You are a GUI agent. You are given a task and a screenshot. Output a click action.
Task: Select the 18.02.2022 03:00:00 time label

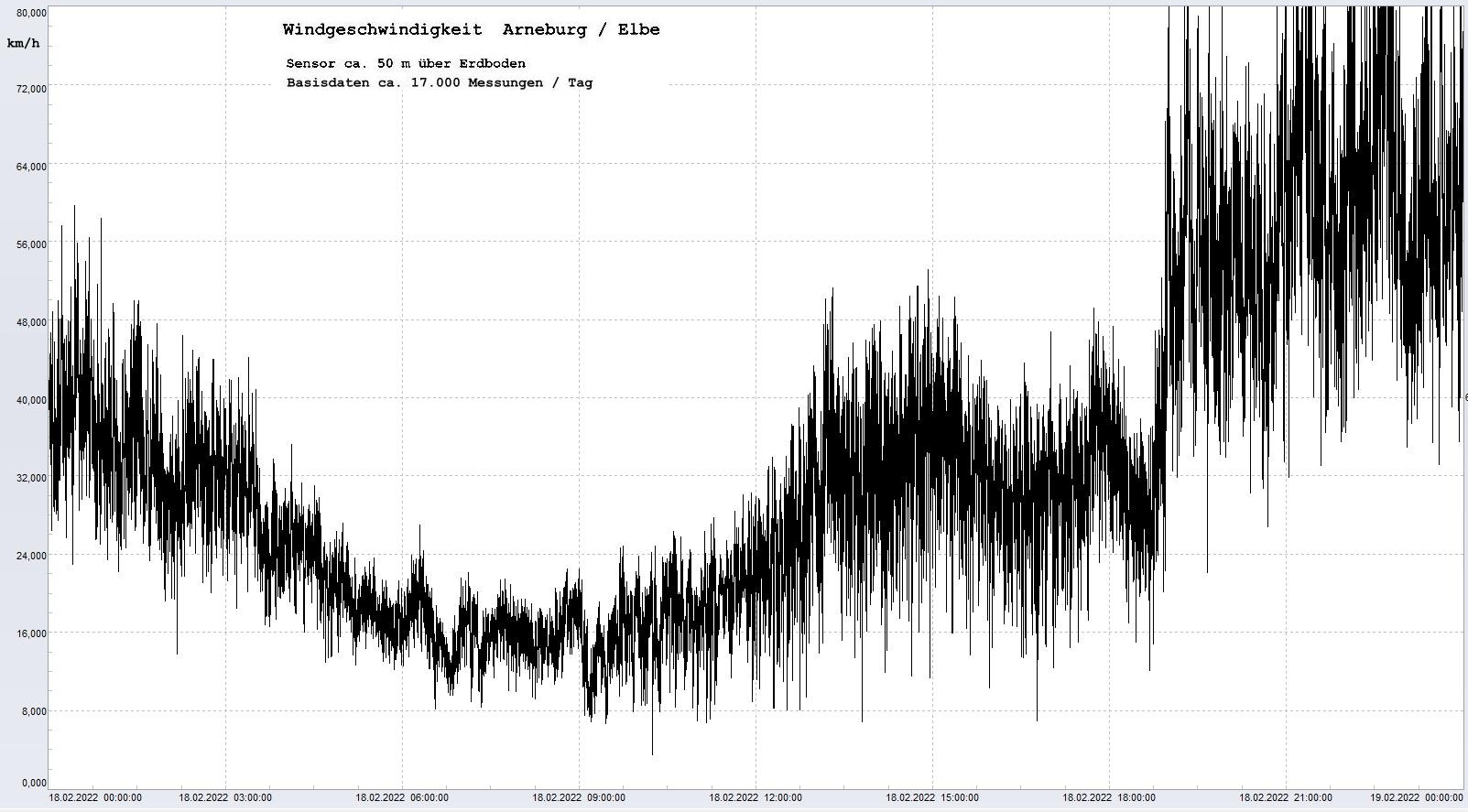click(x=225, y=798)
